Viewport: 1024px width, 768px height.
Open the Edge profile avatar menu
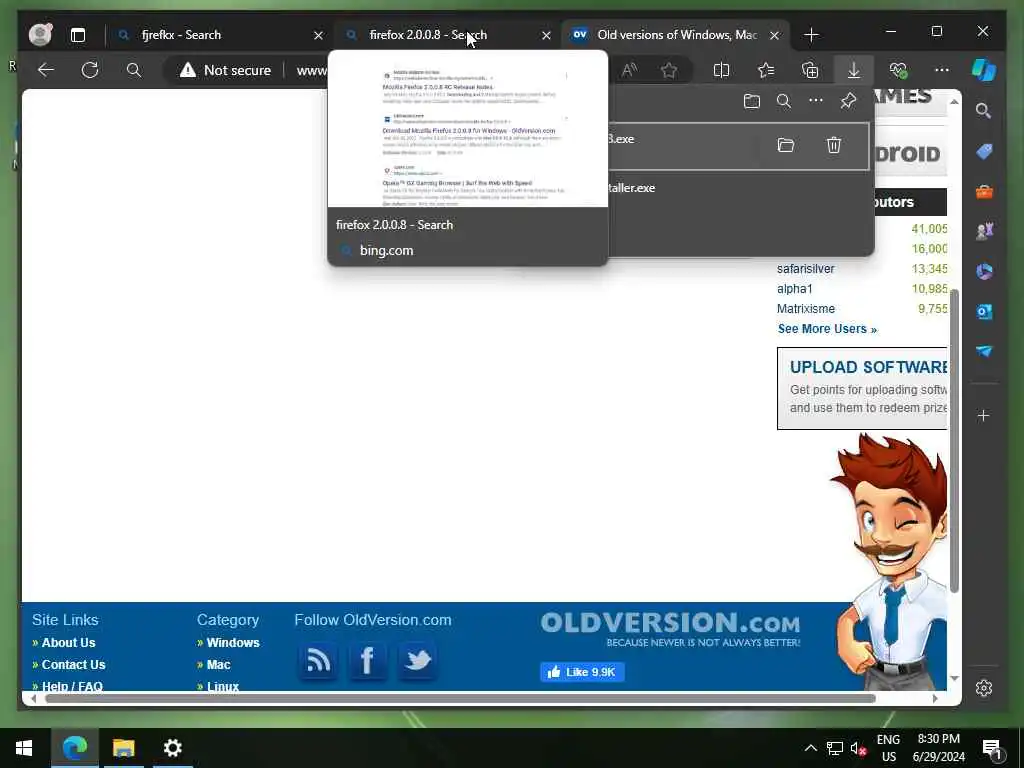click(x=40, y=35)
